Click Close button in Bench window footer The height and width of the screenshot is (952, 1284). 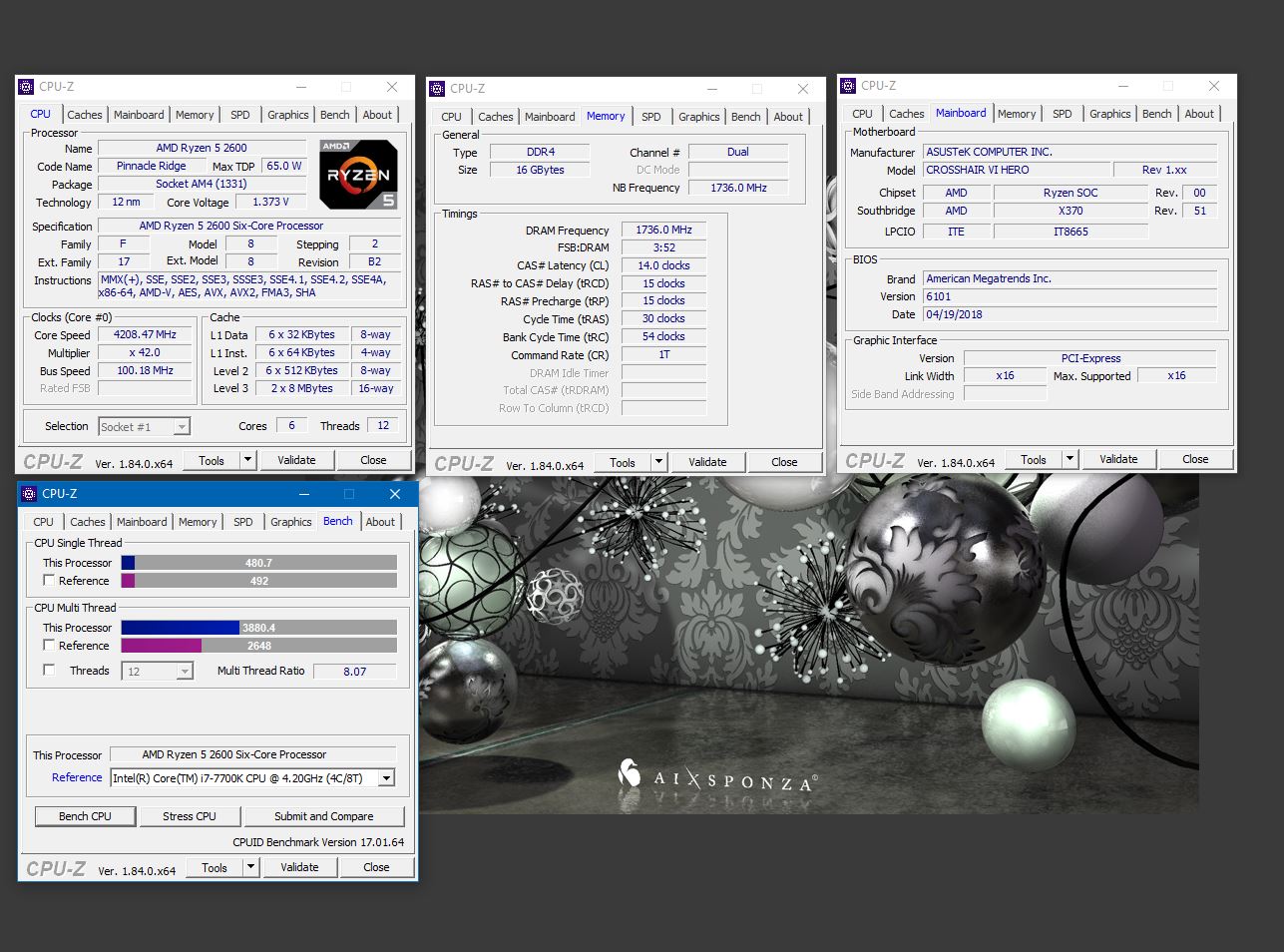click(376, 868)
